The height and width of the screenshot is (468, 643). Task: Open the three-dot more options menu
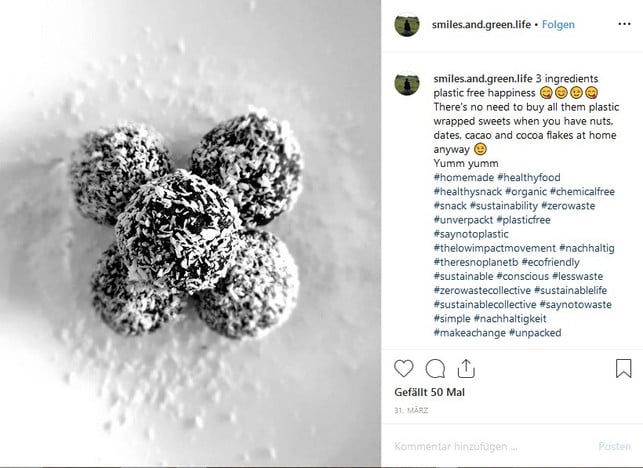coord(624,24)
